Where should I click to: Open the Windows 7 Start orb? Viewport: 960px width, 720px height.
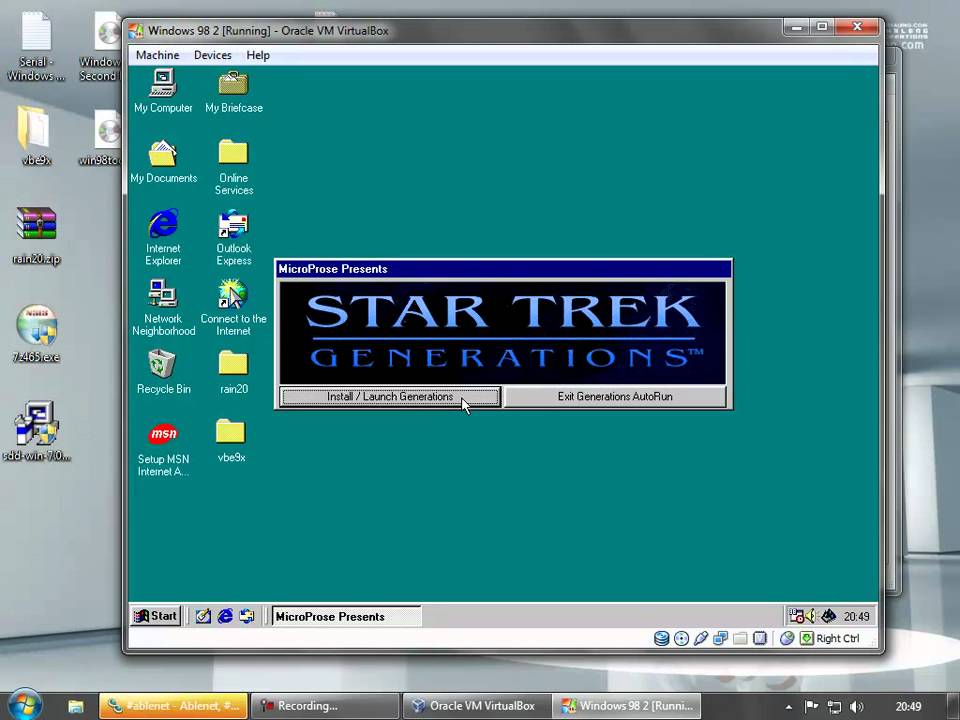(24, 704)
